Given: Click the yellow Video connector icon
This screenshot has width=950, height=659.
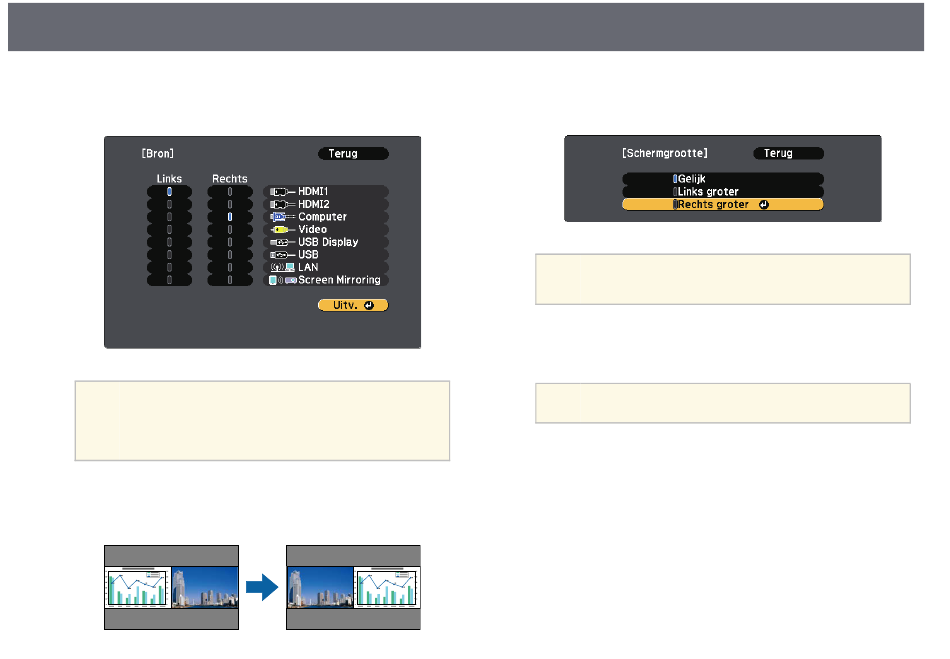Looking at the screenshot, I should (282, 230).
